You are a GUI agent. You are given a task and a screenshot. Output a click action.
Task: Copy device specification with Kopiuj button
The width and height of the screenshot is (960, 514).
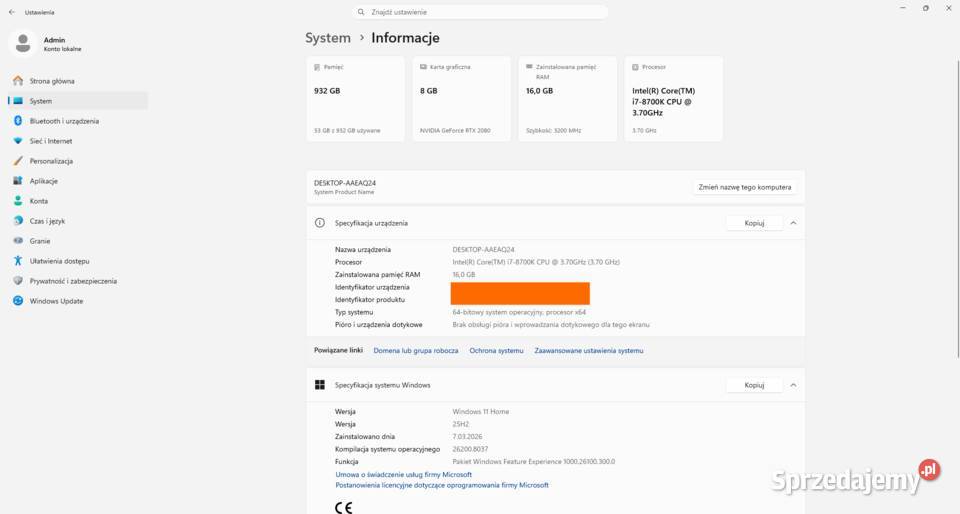point(754,223)
